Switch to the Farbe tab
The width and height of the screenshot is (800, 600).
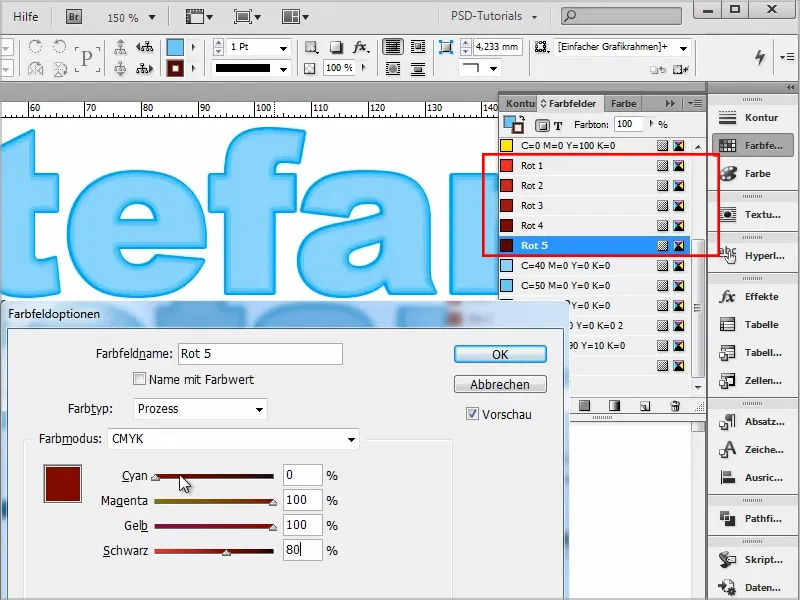pyautogui.click(x=622, y=103)
